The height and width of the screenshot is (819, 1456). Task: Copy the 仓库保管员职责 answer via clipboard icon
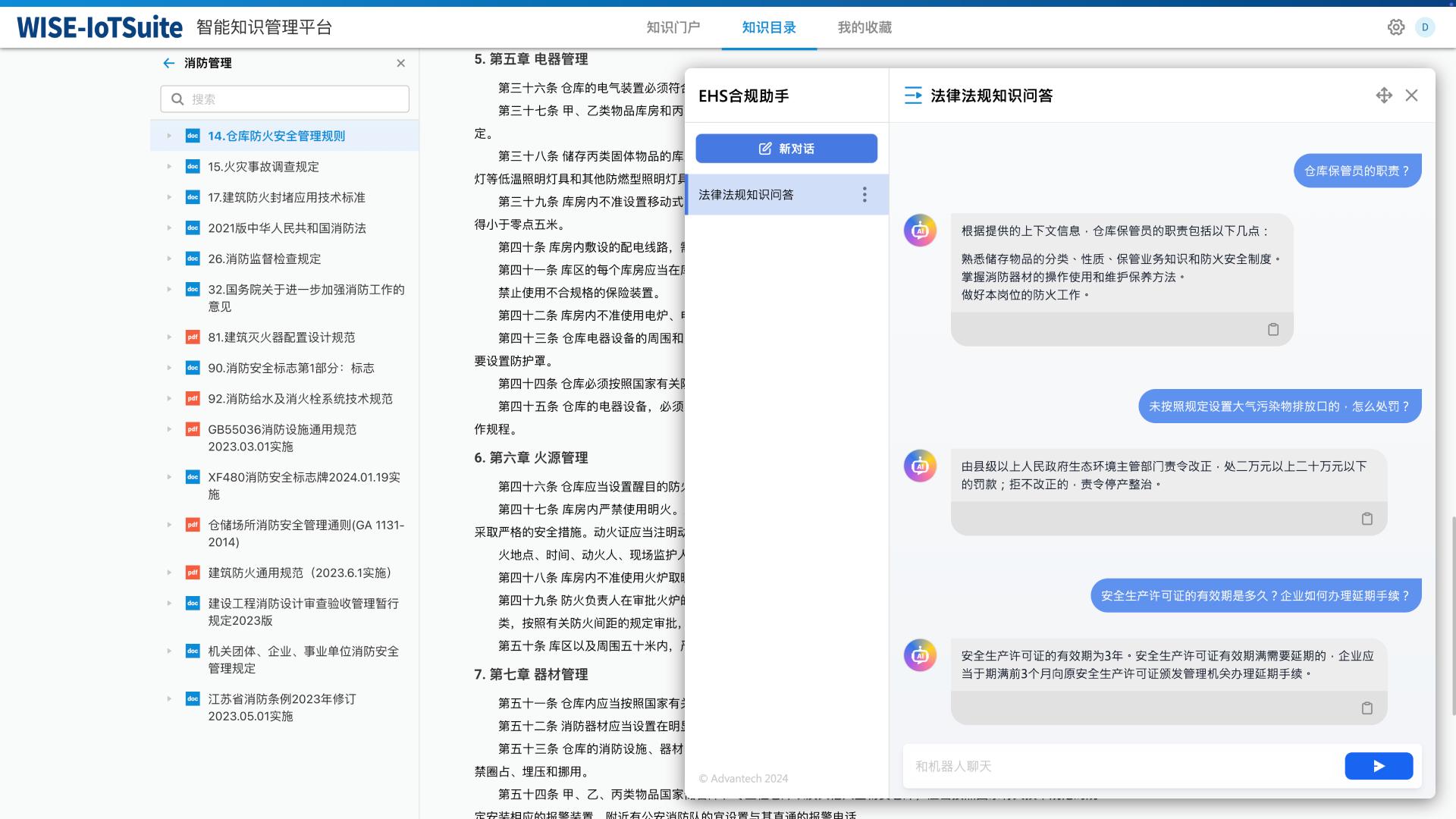pos(1273,329)
